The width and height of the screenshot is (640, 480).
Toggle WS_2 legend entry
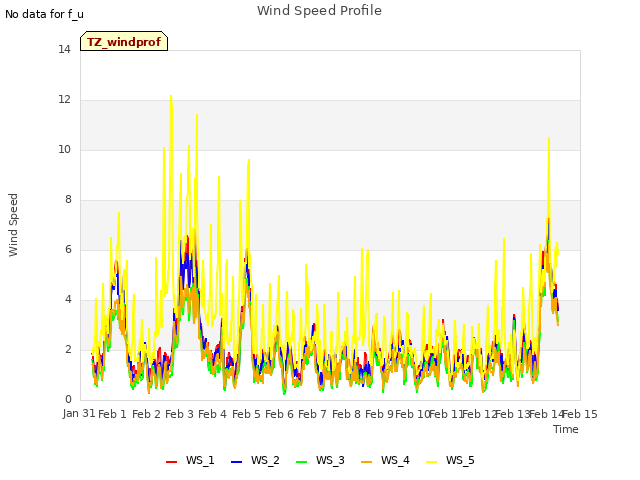255,460
